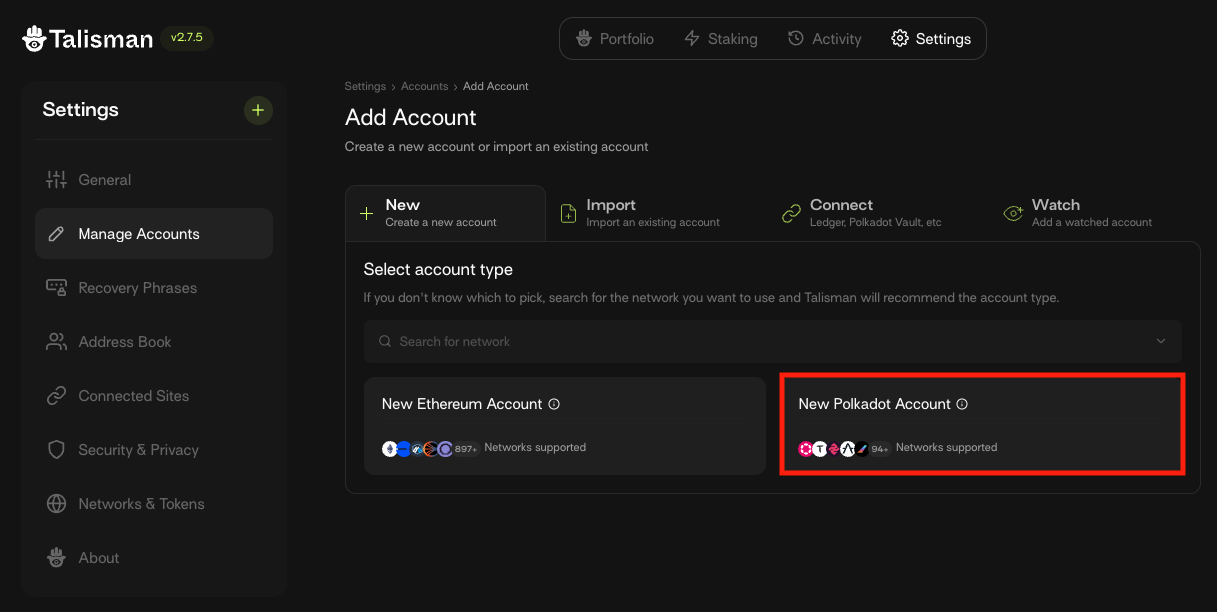The image size is (1217, 612).
Task: Click the 897+ networks badge
Action: point(466,449)
